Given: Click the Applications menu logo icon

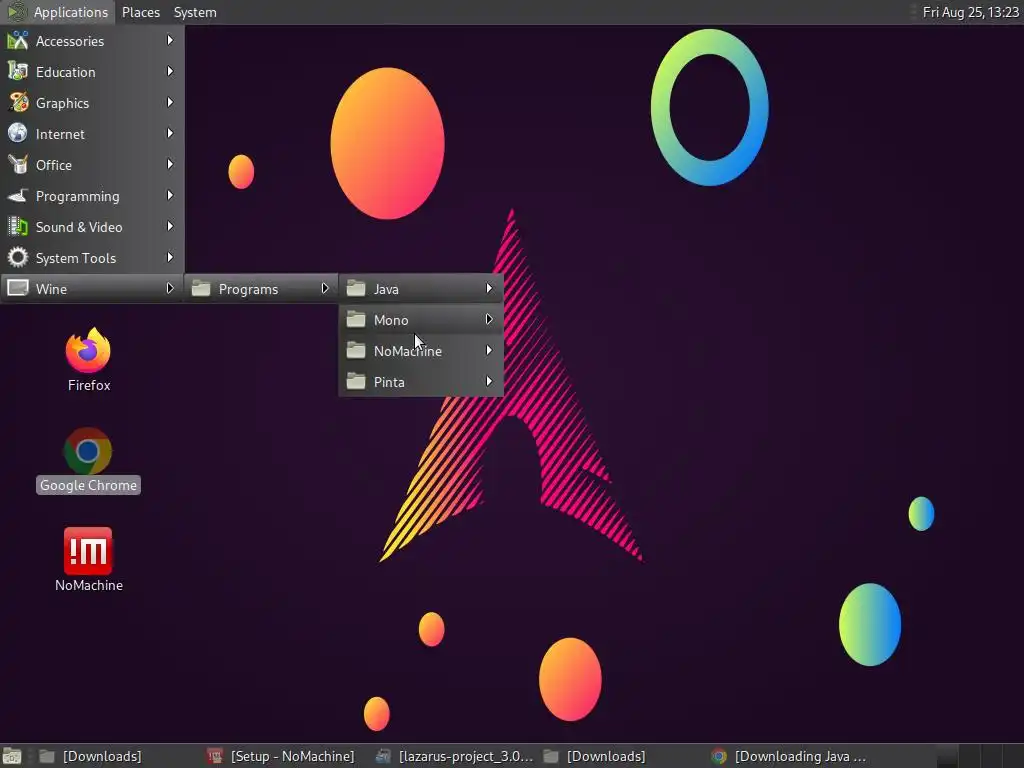Looking at the screenshot, I should pos(17,12).
